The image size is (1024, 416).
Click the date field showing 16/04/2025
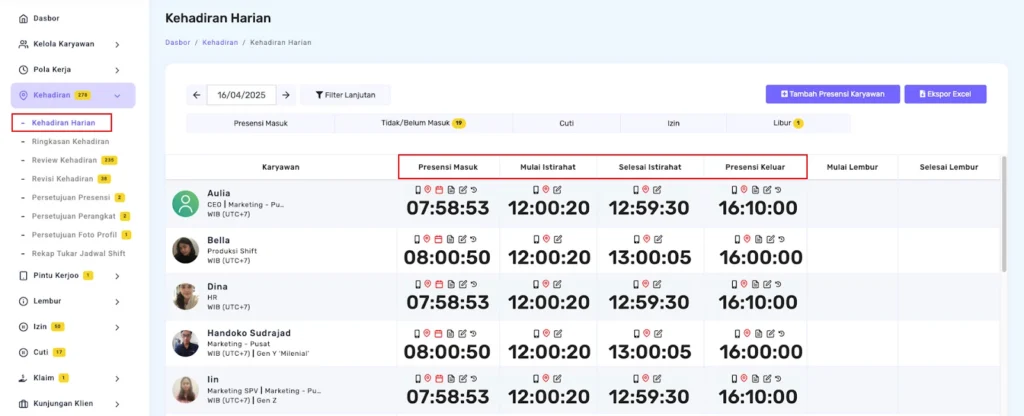point(241,95)
